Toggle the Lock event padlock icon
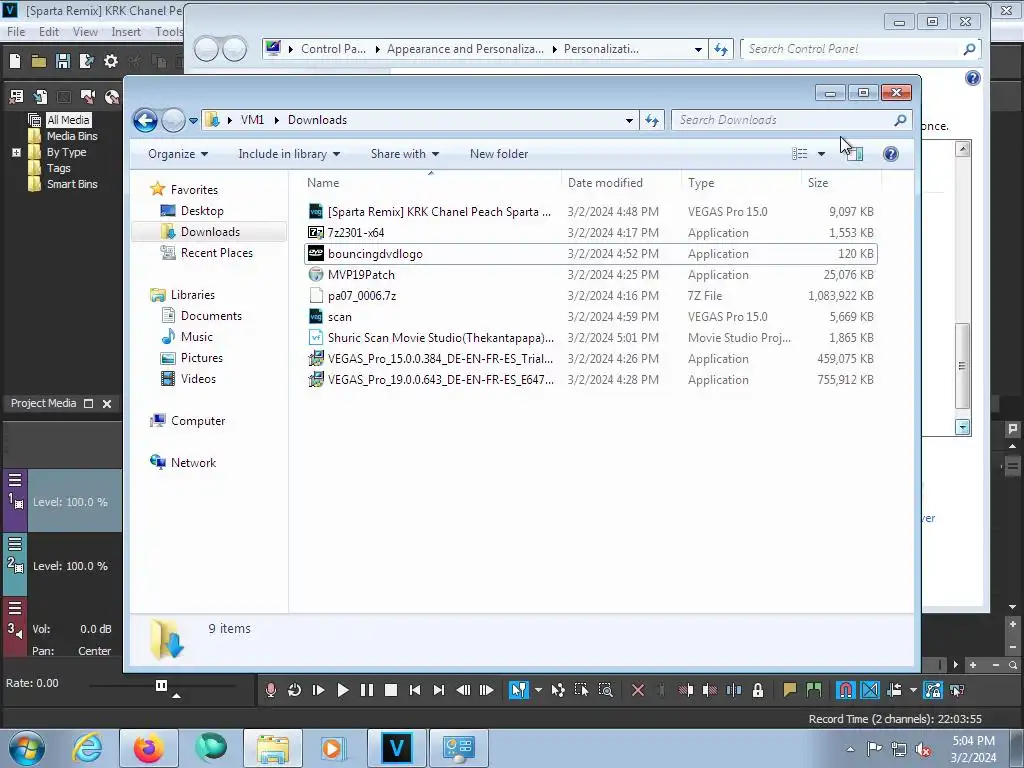 [x=758, y=690]
